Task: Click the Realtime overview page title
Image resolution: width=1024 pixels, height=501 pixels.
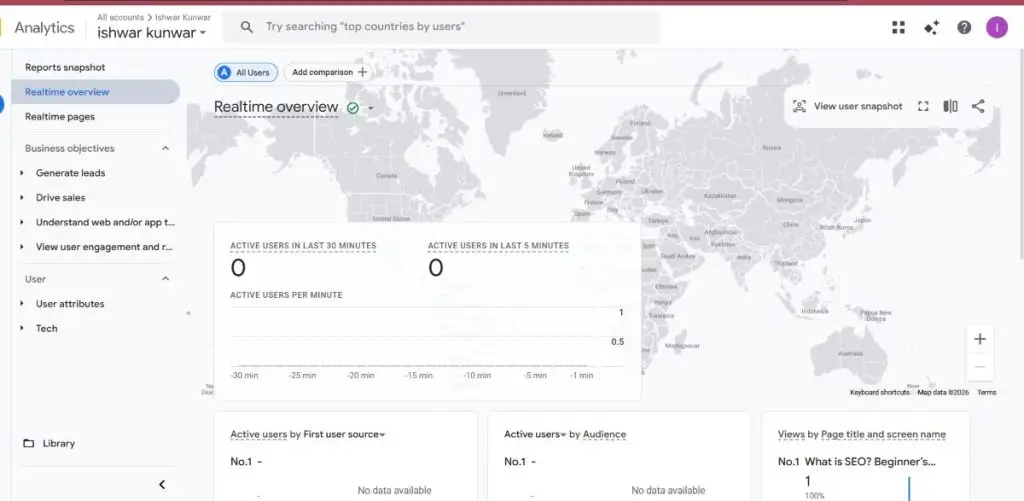Action: (276, 107)
